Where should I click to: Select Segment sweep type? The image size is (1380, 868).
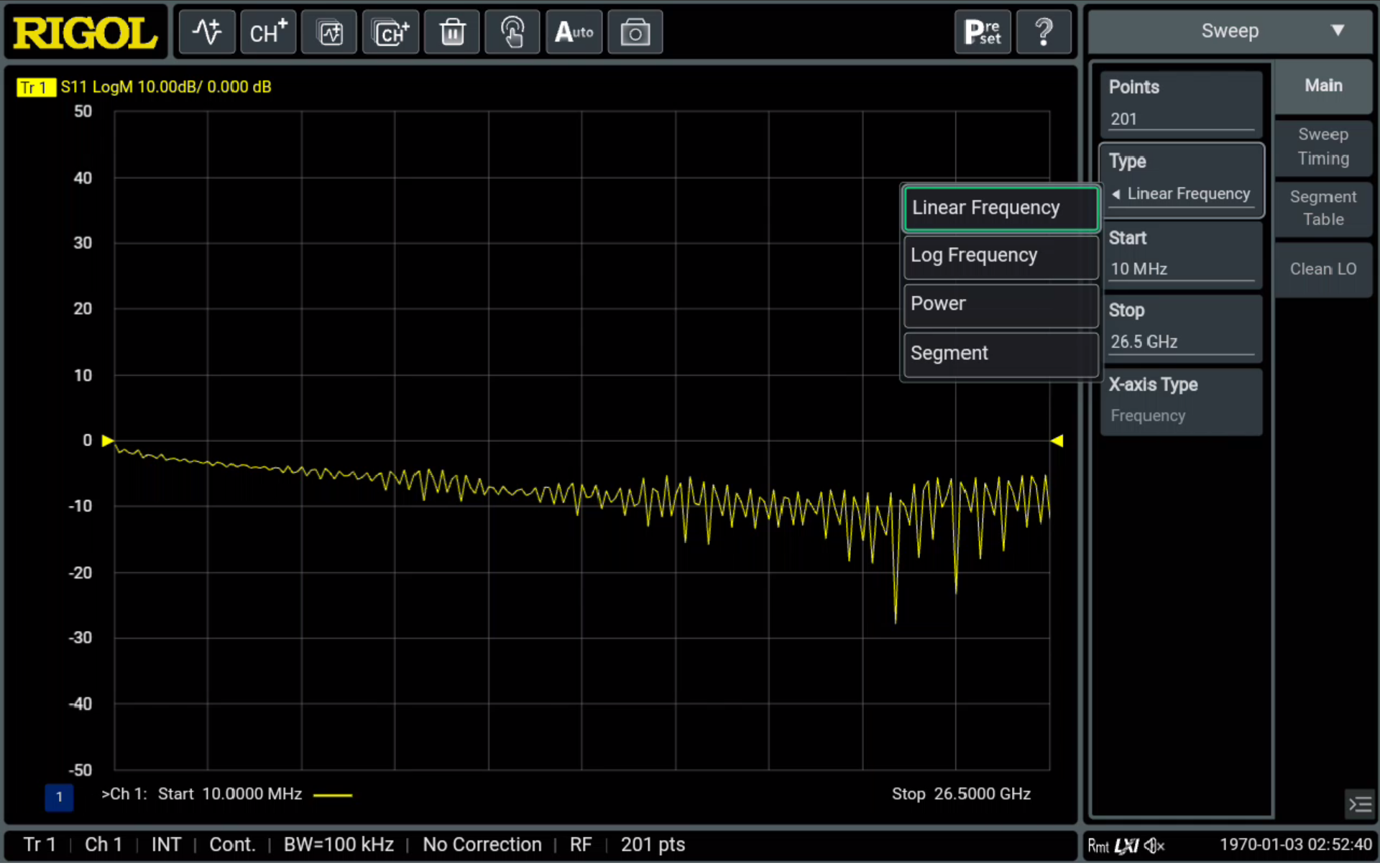(x=1001, y=354)
